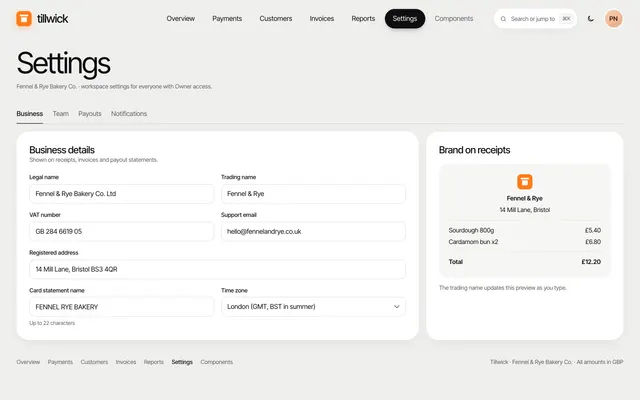The width and height of the screenshot is (640, 400).
Task: Open Components in top navigation
Action: click(x=453, y=19)
